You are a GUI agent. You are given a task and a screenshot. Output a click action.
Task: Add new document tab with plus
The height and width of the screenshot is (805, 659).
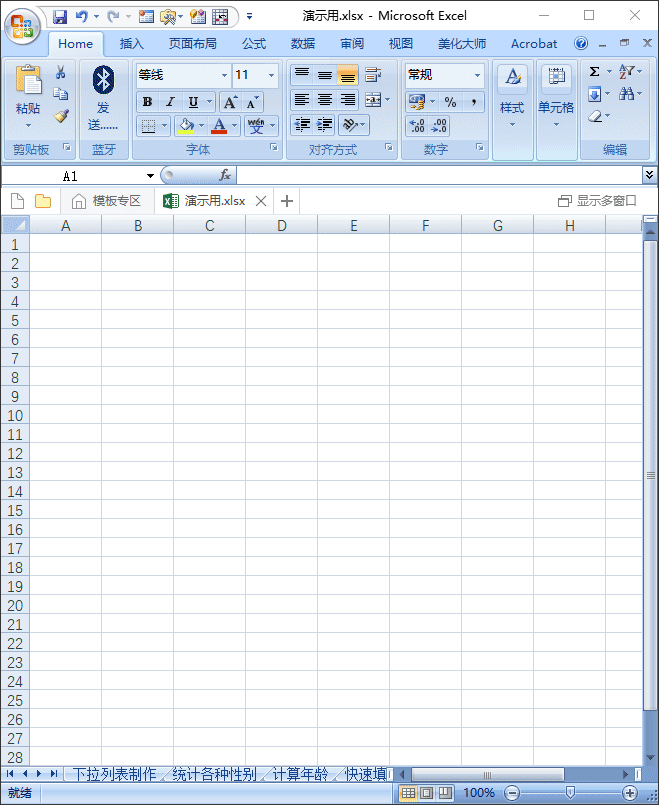(287, 201)
